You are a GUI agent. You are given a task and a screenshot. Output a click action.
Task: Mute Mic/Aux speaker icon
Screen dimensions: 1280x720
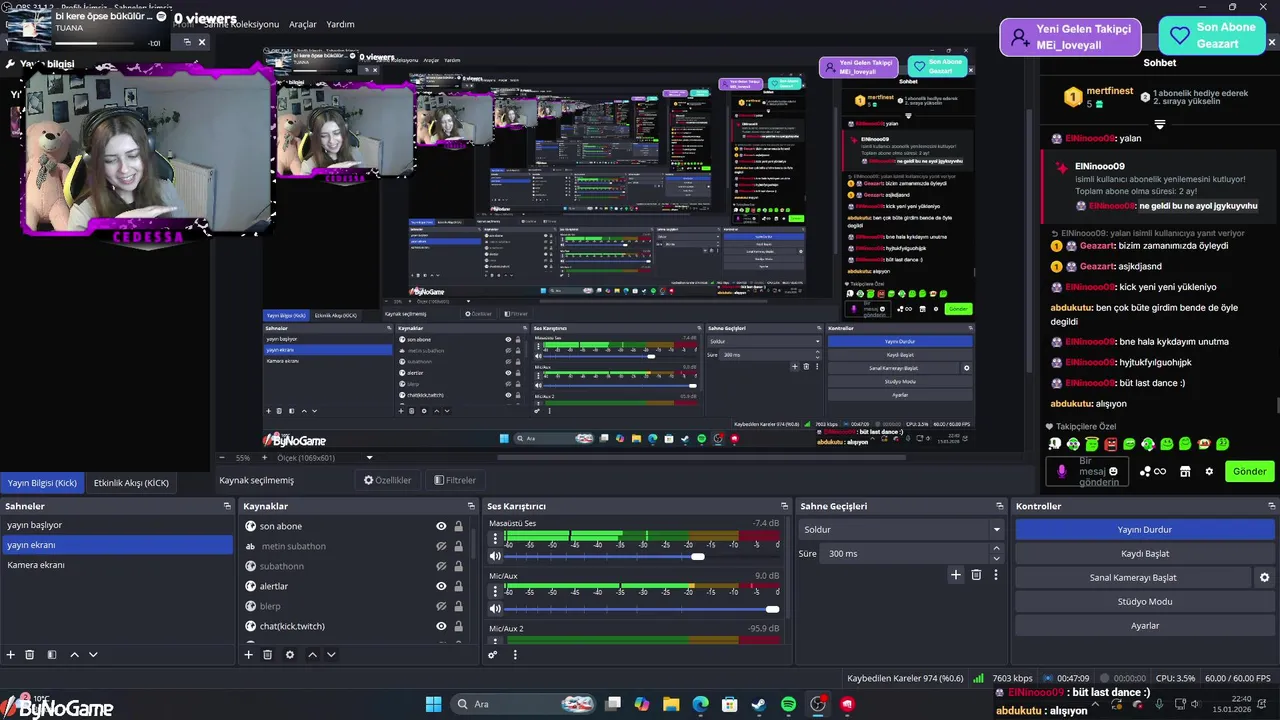pyautogui.click(x=495, y=608)
